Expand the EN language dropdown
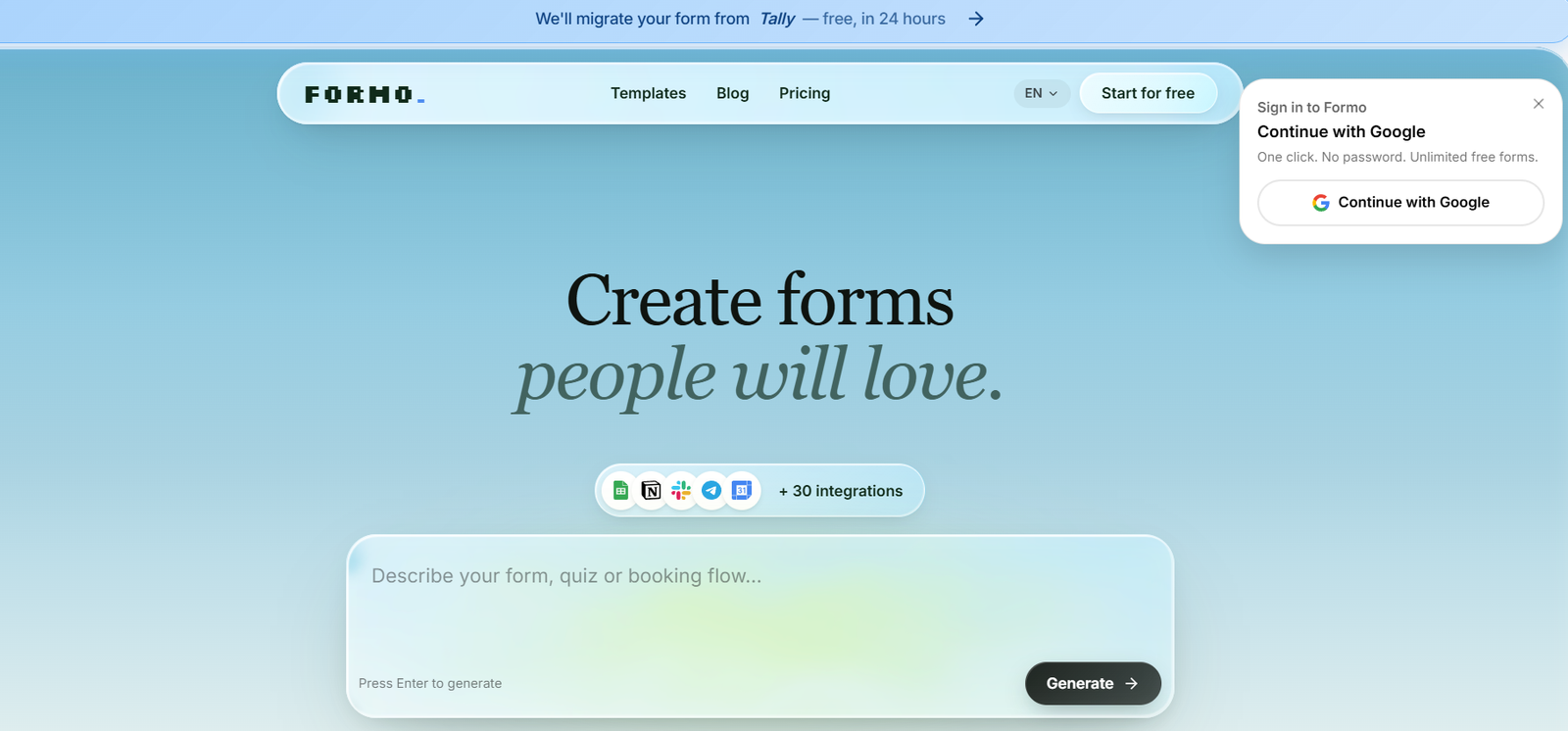 coord(1041,93)
